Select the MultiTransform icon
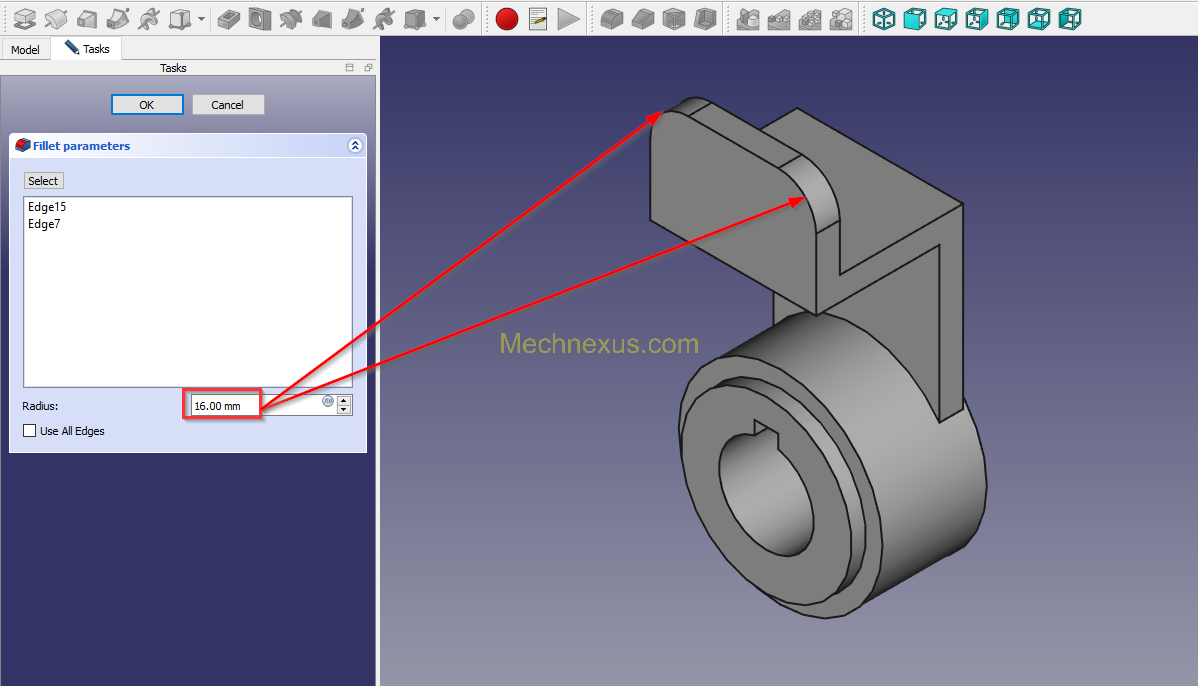The height and width of the screenshot is (686, 1198). point(840,19)
